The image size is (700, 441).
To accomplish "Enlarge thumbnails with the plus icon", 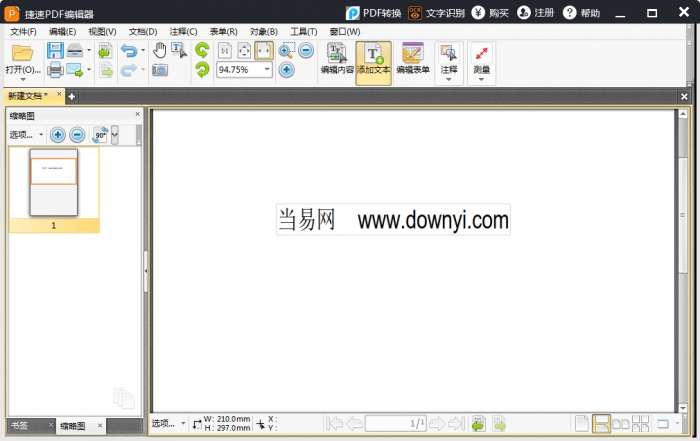I will (57, 134).
